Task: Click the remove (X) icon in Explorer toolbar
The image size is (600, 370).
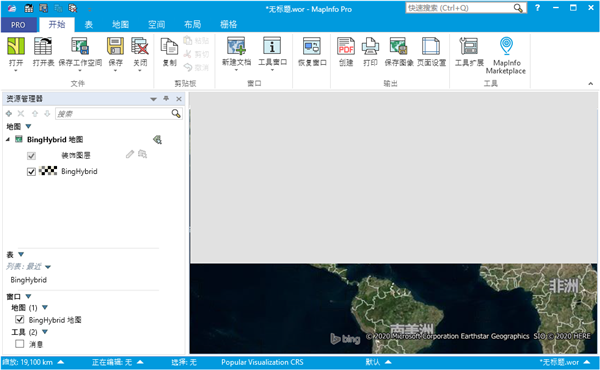Action: coord(21,114)
